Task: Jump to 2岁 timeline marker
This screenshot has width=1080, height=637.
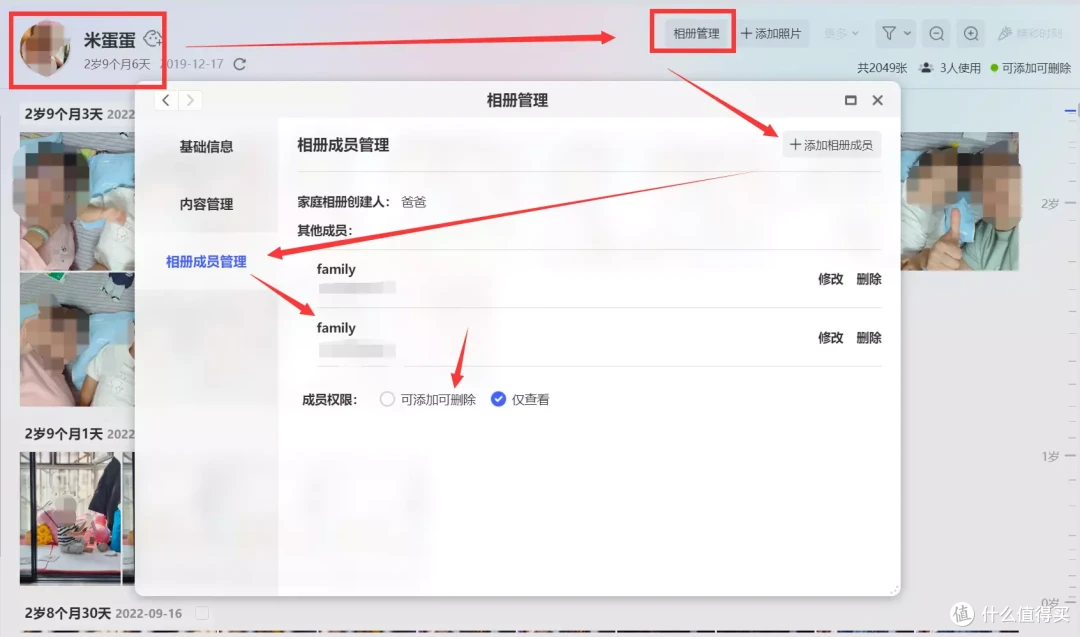Action: click(x=1050, y=203)
